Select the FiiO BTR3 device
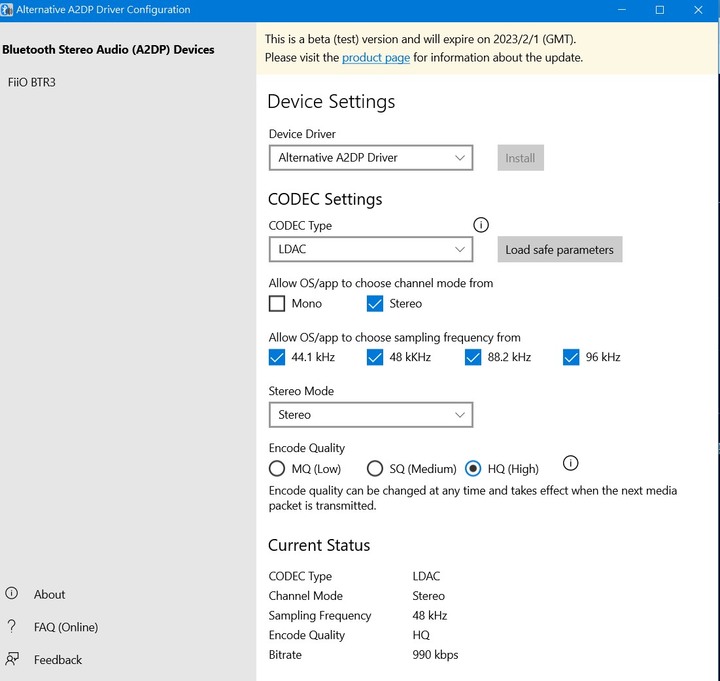 [32, 82]
